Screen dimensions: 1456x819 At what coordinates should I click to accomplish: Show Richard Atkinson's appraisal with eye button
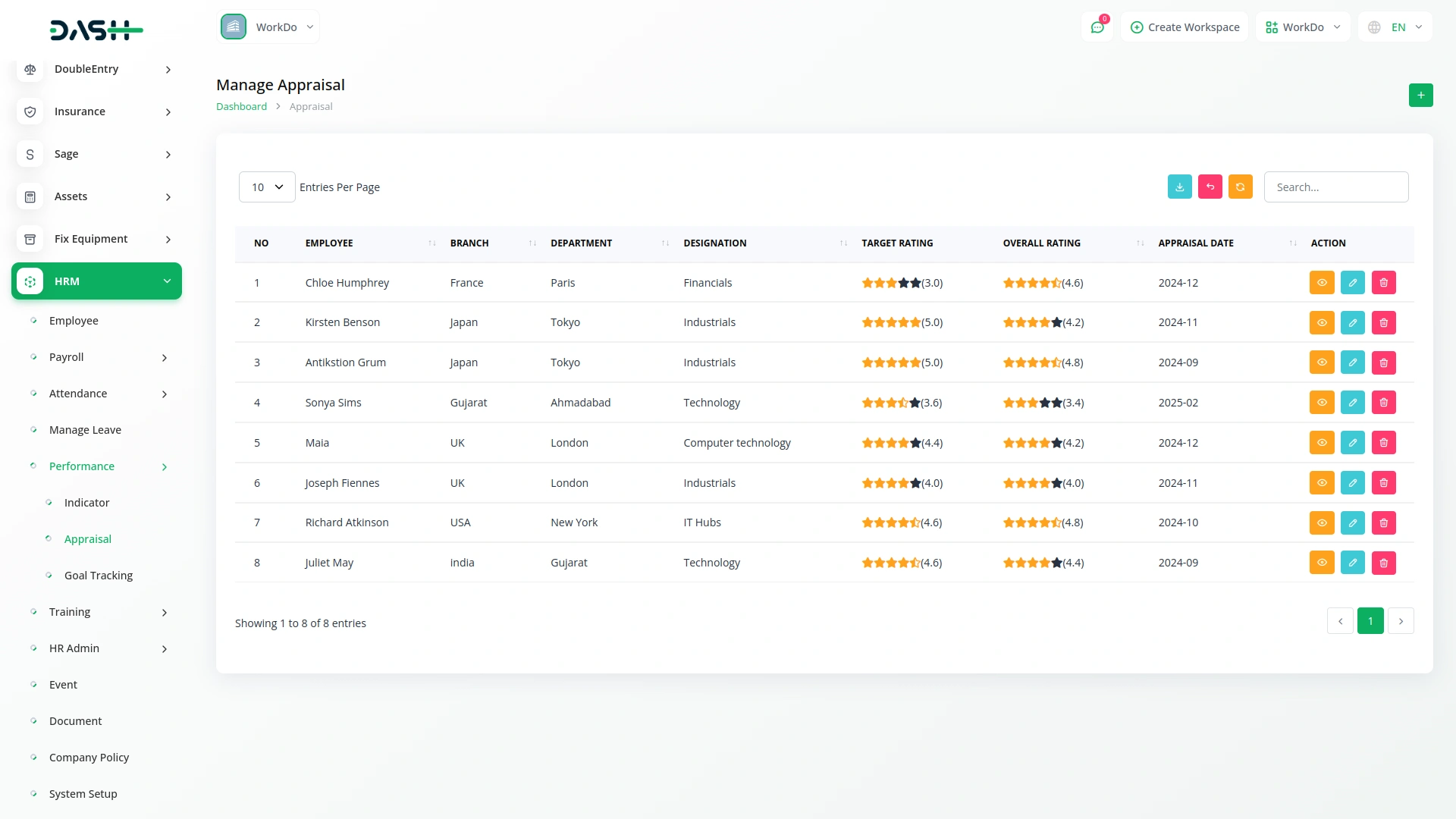click(x=1321, y=522)
